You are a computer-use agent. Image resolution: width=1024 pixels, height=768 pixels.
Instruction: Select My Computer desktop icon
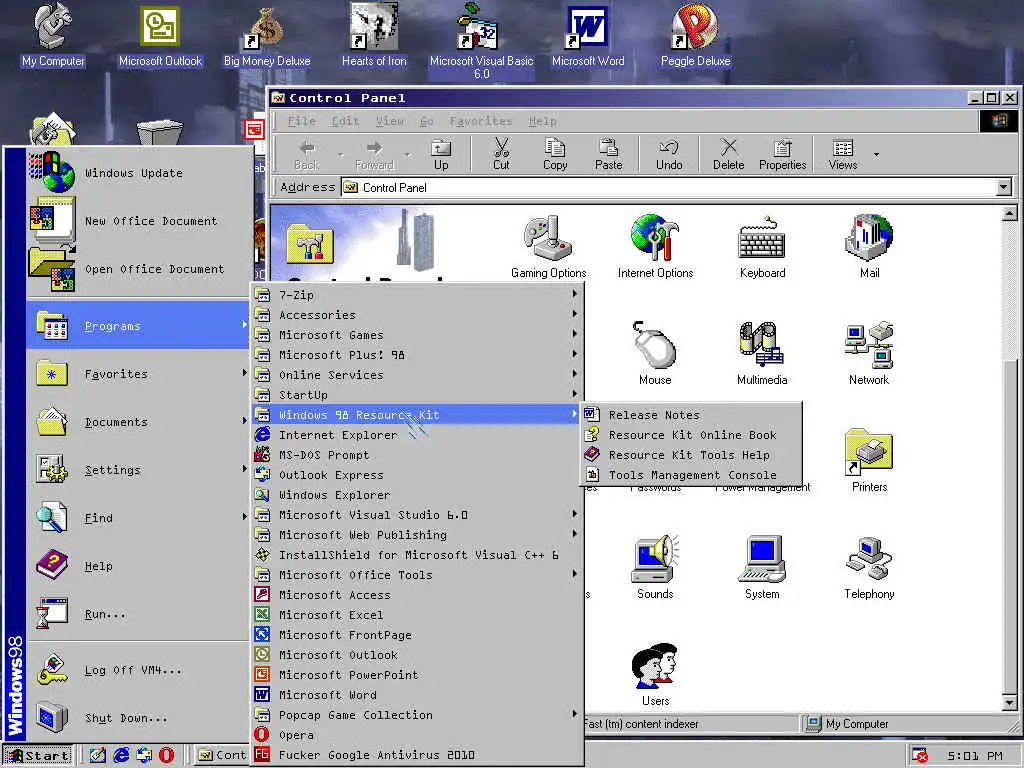(x=53, y=34)
